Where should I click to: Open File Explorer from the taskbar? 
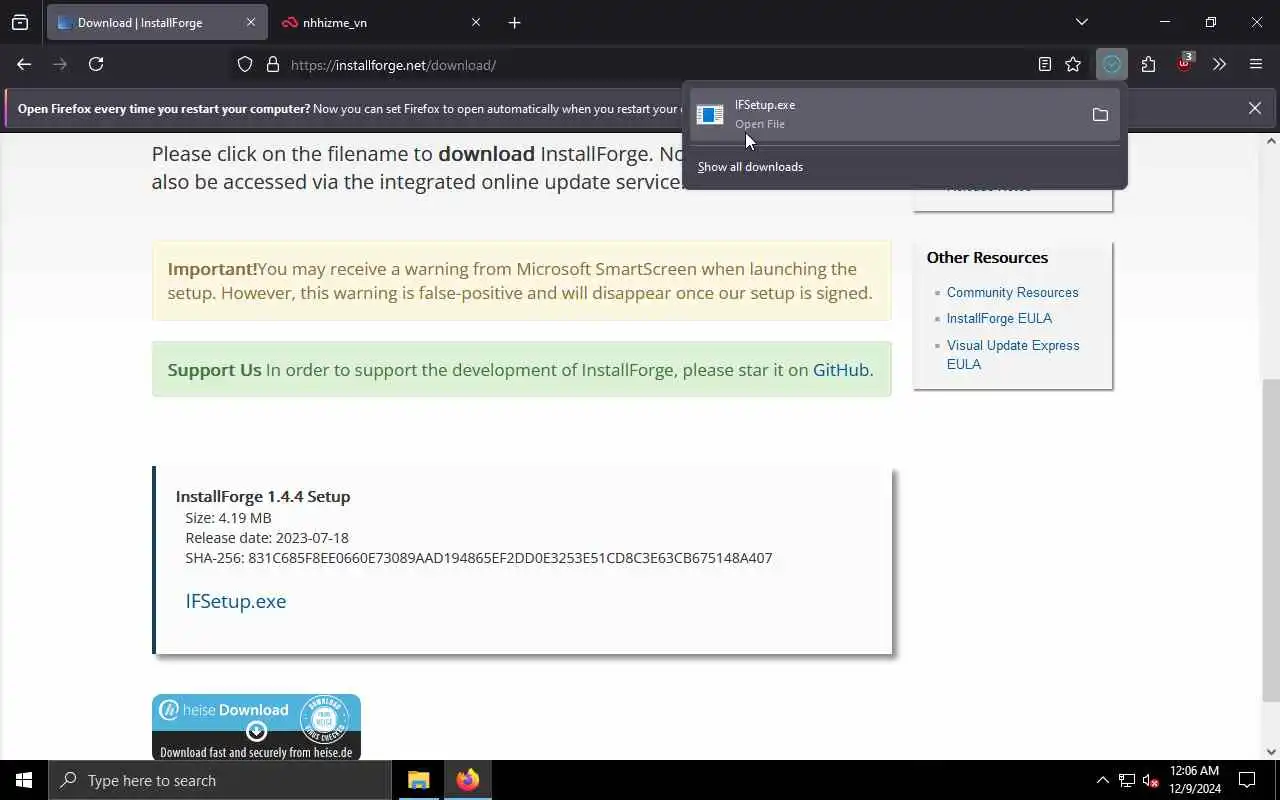(419, 780)
